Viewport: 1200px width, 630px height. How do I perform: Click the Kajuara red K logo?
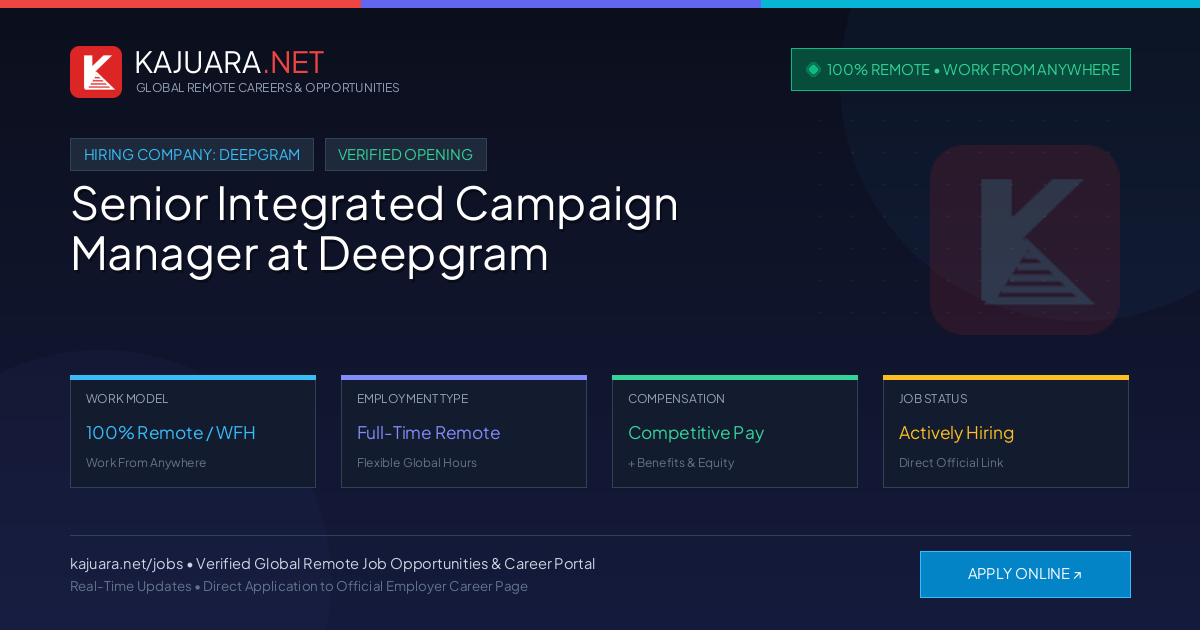[x=96, y=72]
